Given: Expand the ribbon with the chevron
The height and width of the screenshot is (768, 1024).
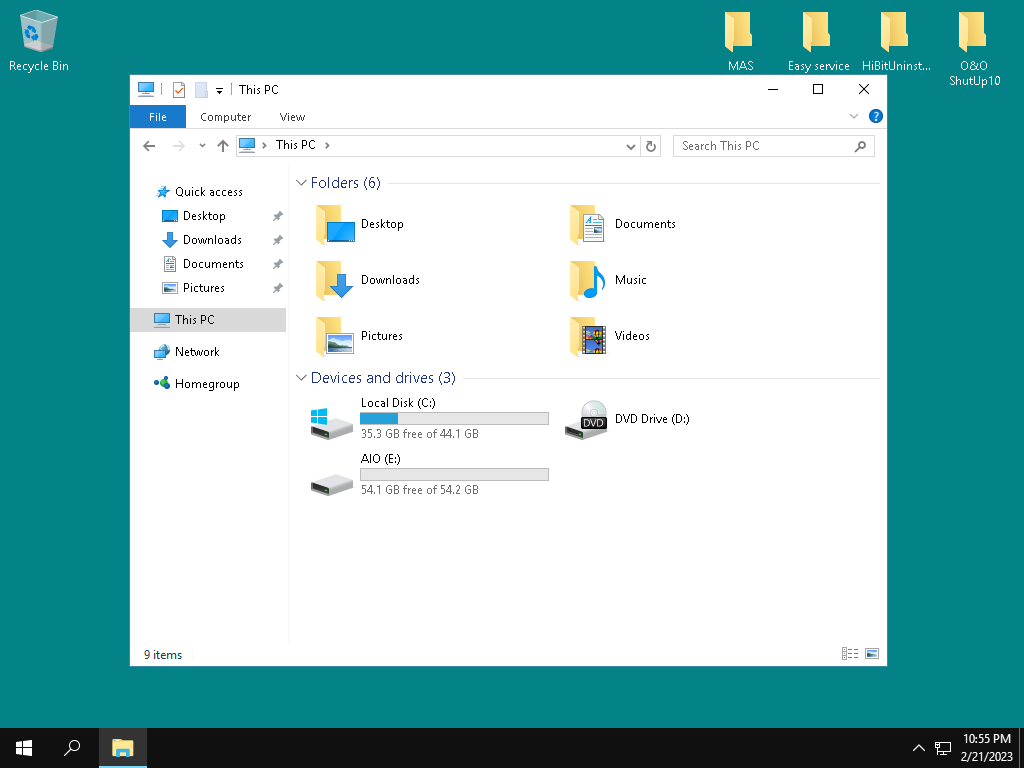Looking at the screenshot, I should point(854,116).
